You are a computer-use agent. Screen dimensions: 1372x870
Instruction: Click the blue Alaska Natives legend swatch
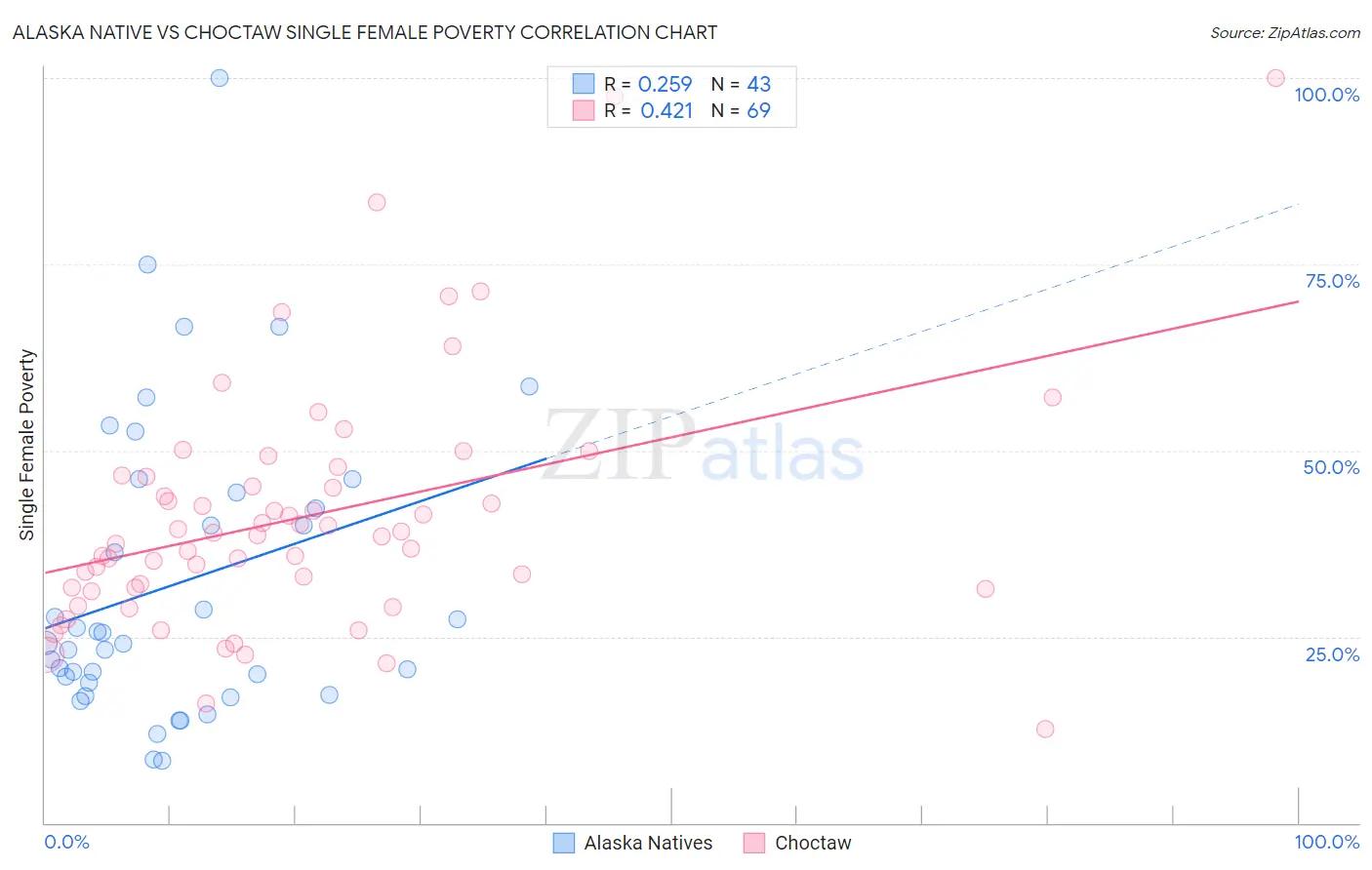[563, 843]
